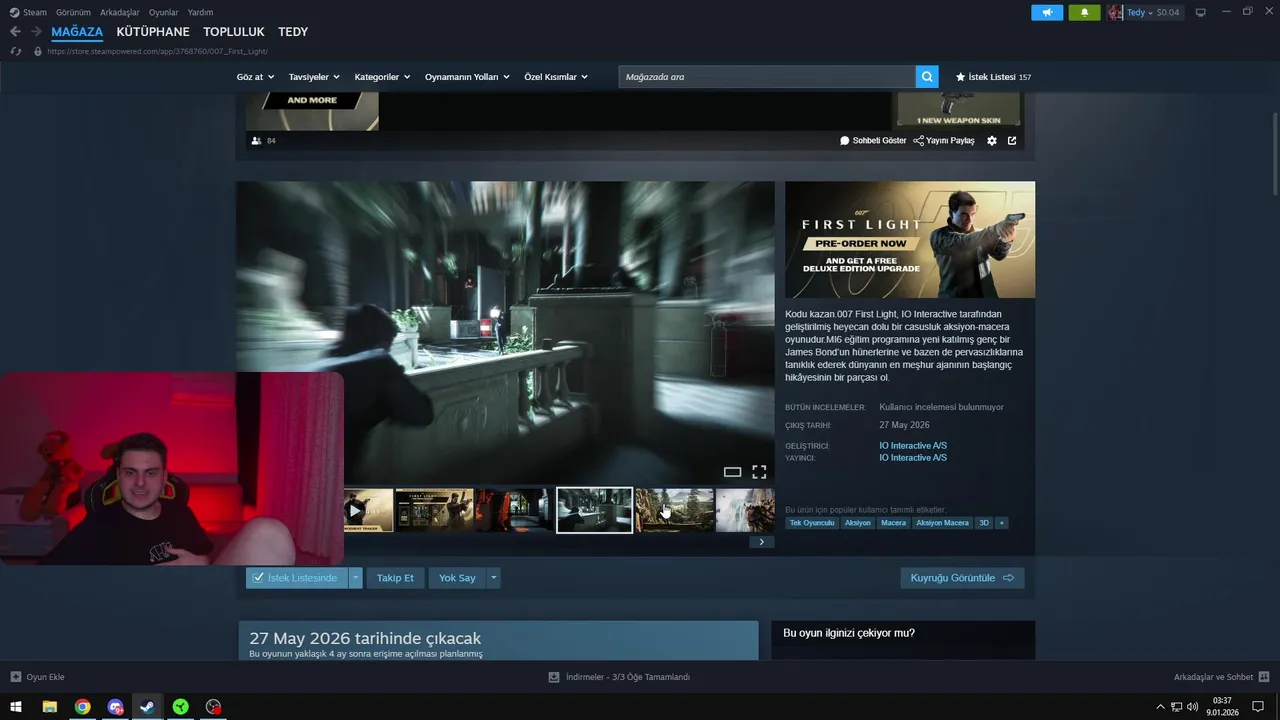The height and width of the screenshot is (720, 1280).
Task: Pop out the broadcast in new window
Action: point(1012,141)
